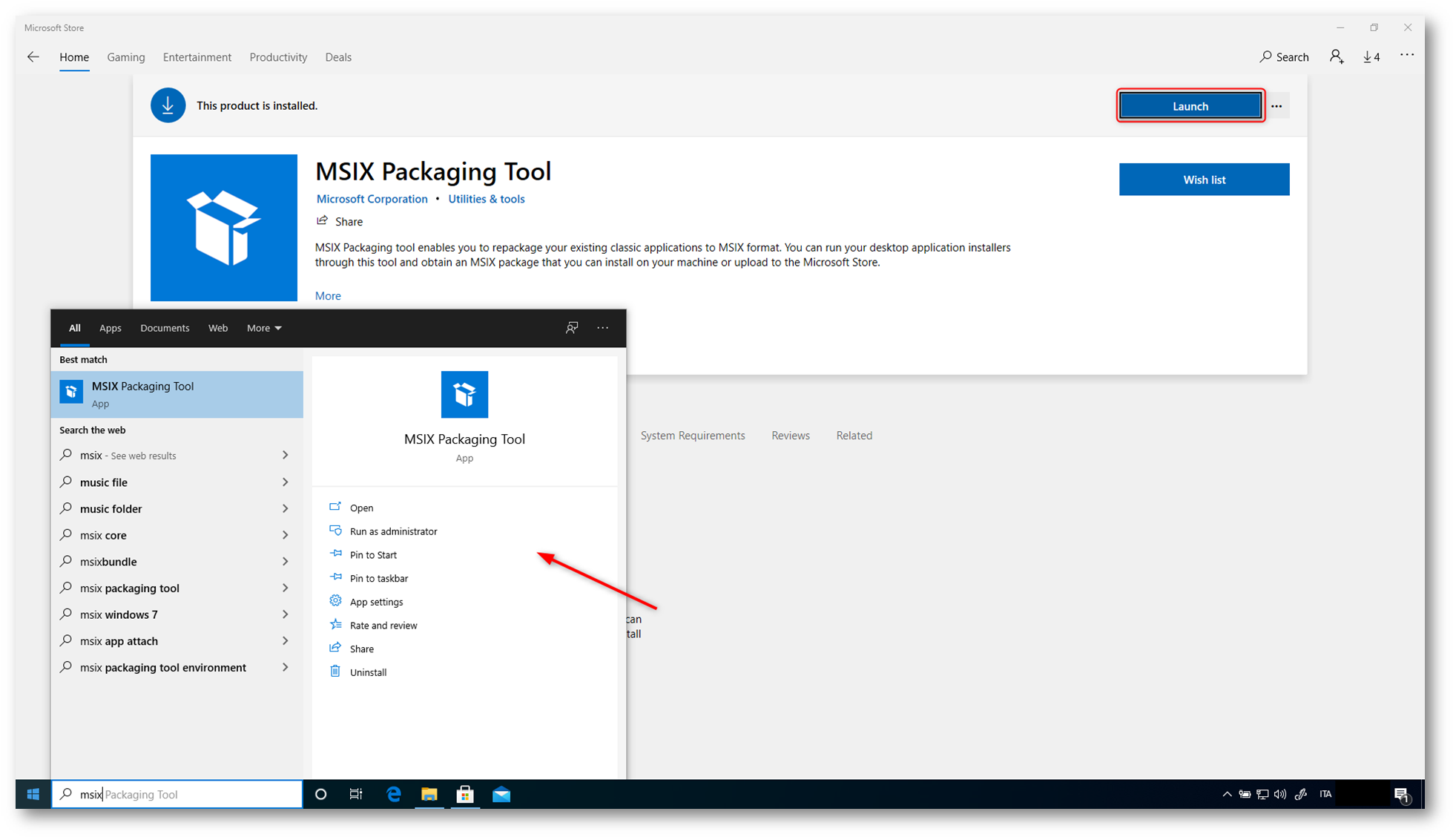The image size is (1456, 840).
Task: Open Downloads and updates (4)
Action: [1371, 57]
